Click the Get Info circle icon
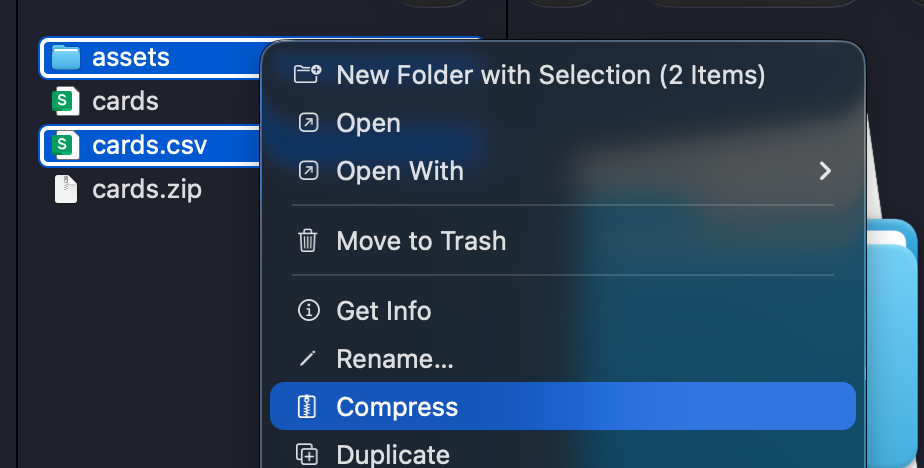Screen dimensions: 924x468 (308, 310)
